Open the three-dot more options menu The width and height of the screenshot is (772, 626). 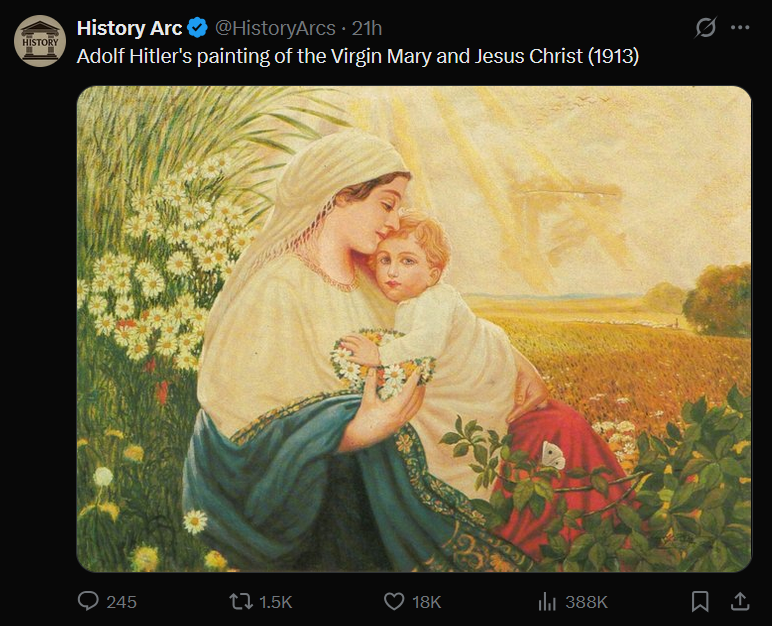click(740, 28)
